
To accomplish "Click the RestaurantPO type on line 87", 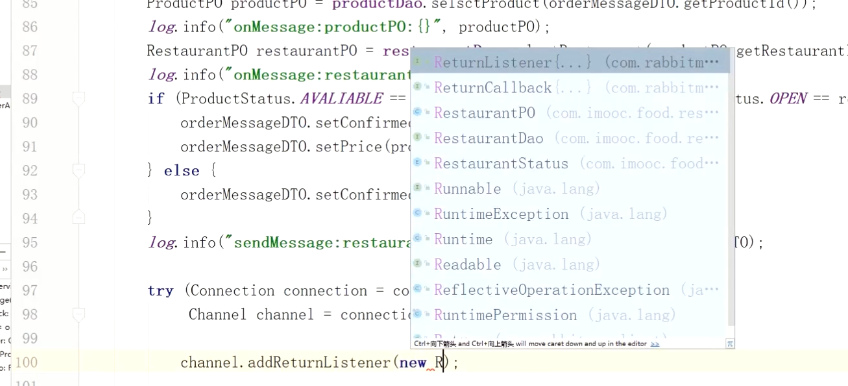I will click(x=197, y=51).
